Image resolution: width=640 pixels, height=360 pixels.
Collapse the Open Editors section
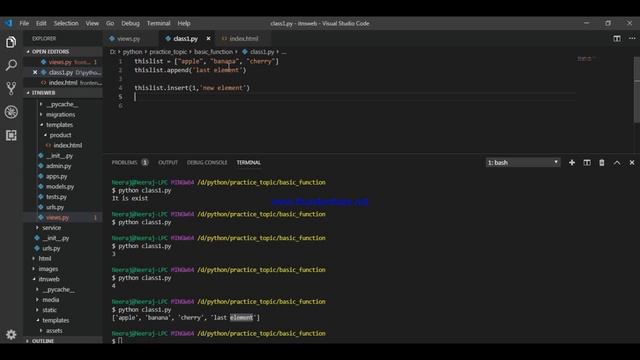coord(63,51)
